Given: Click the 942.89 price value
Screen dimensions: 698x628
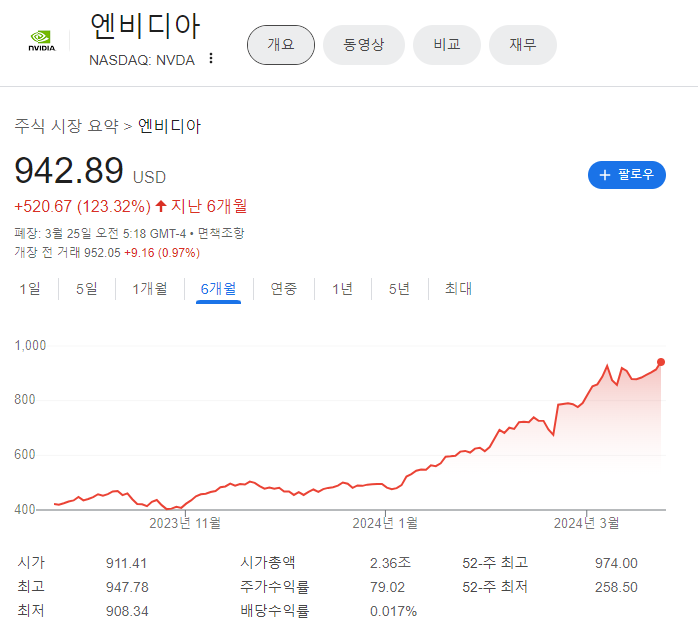Looking at the screenshot, I should (x=69, y=170).
